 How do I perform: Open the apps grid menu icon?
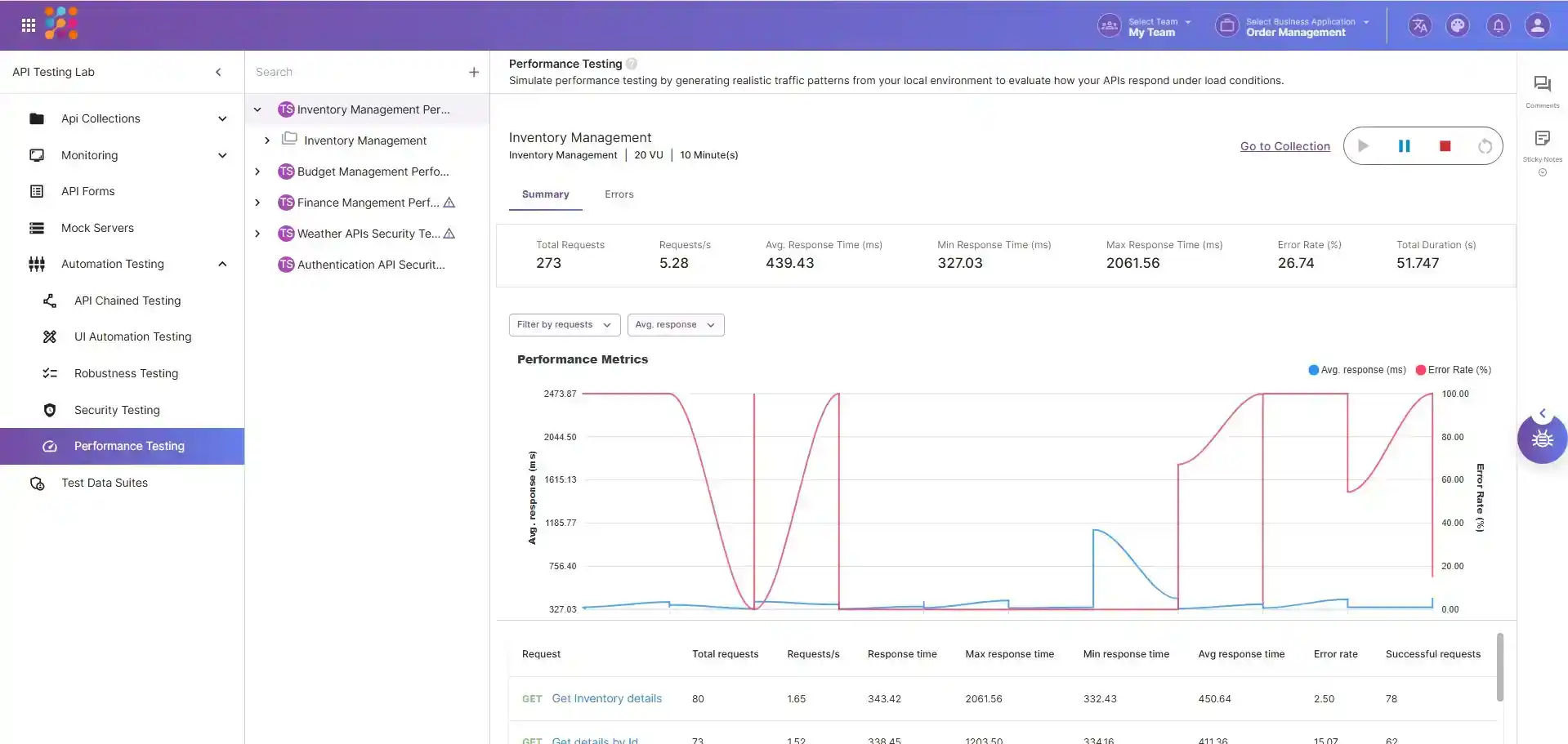(x=29, y=25)
